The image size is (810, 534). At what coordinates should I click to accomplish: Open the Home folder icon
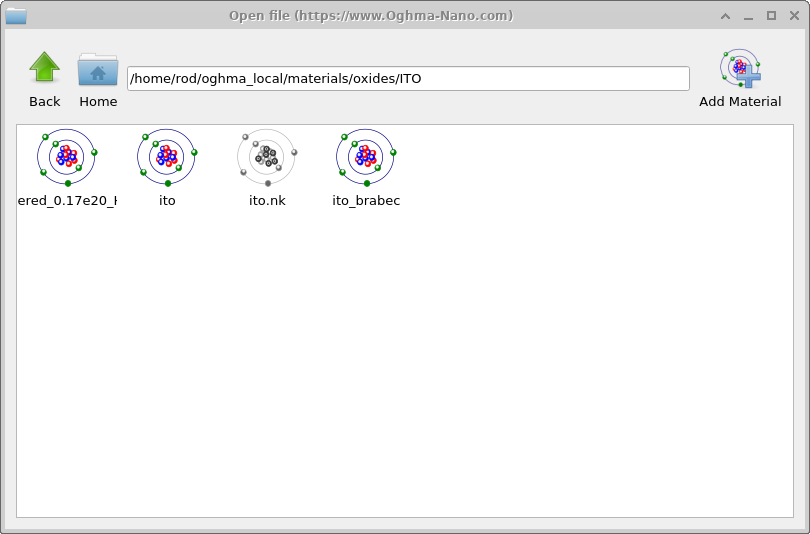[x=98, y=69]
